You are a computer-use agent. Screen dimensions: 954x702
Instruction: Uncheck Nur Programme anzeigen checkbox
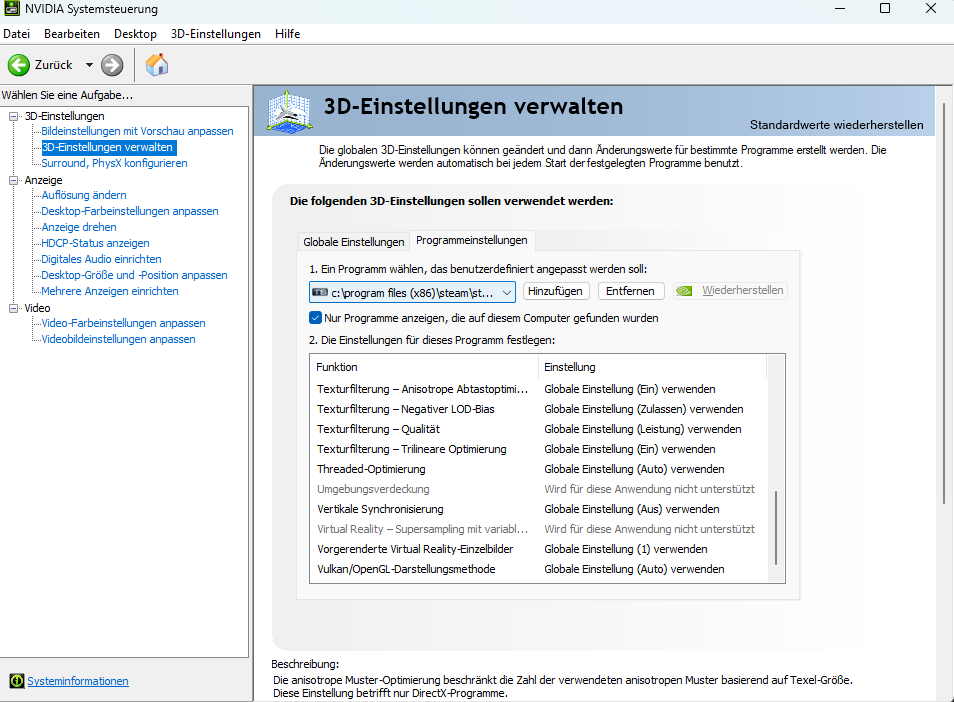pyautogui.click(x=315, y=318)
